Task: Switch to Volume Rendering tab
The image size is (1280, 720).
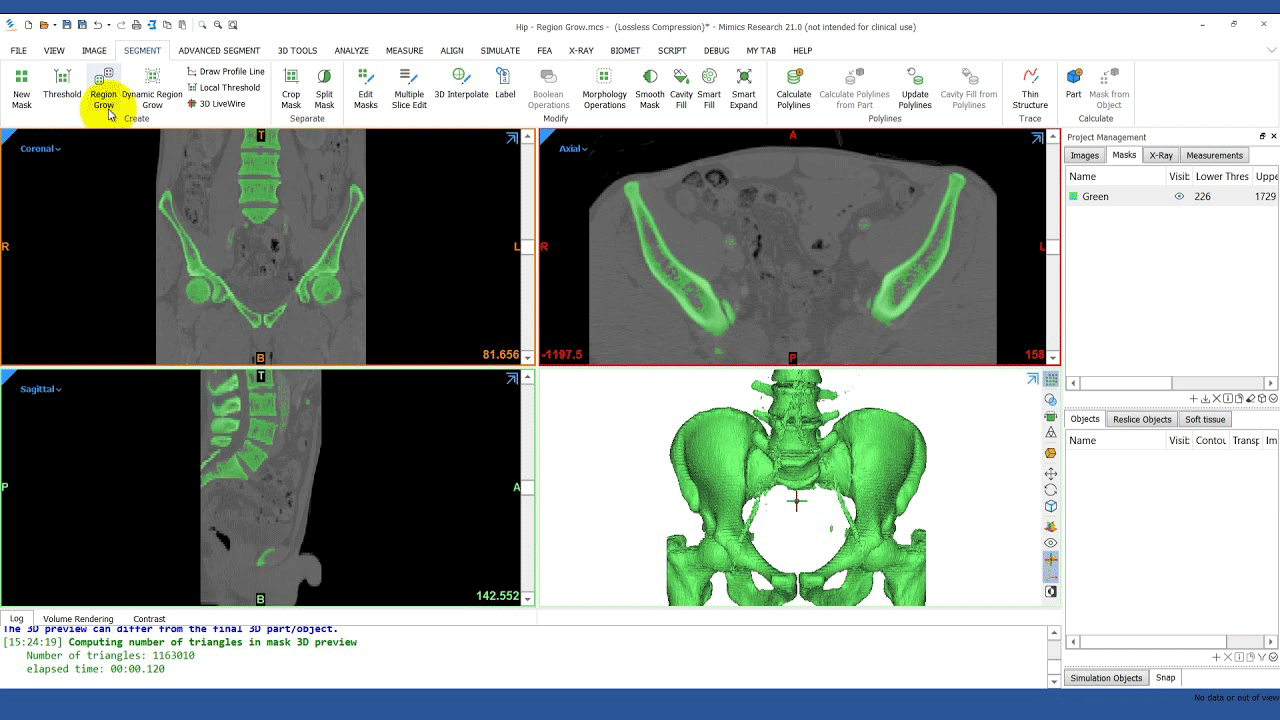Action: [78, 619]
